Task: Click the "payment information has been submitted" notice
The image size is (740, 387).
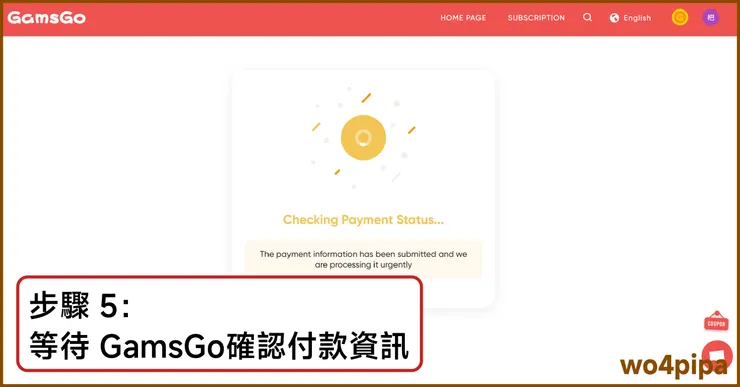Action: pyautogui.click(x=363, y=259)
